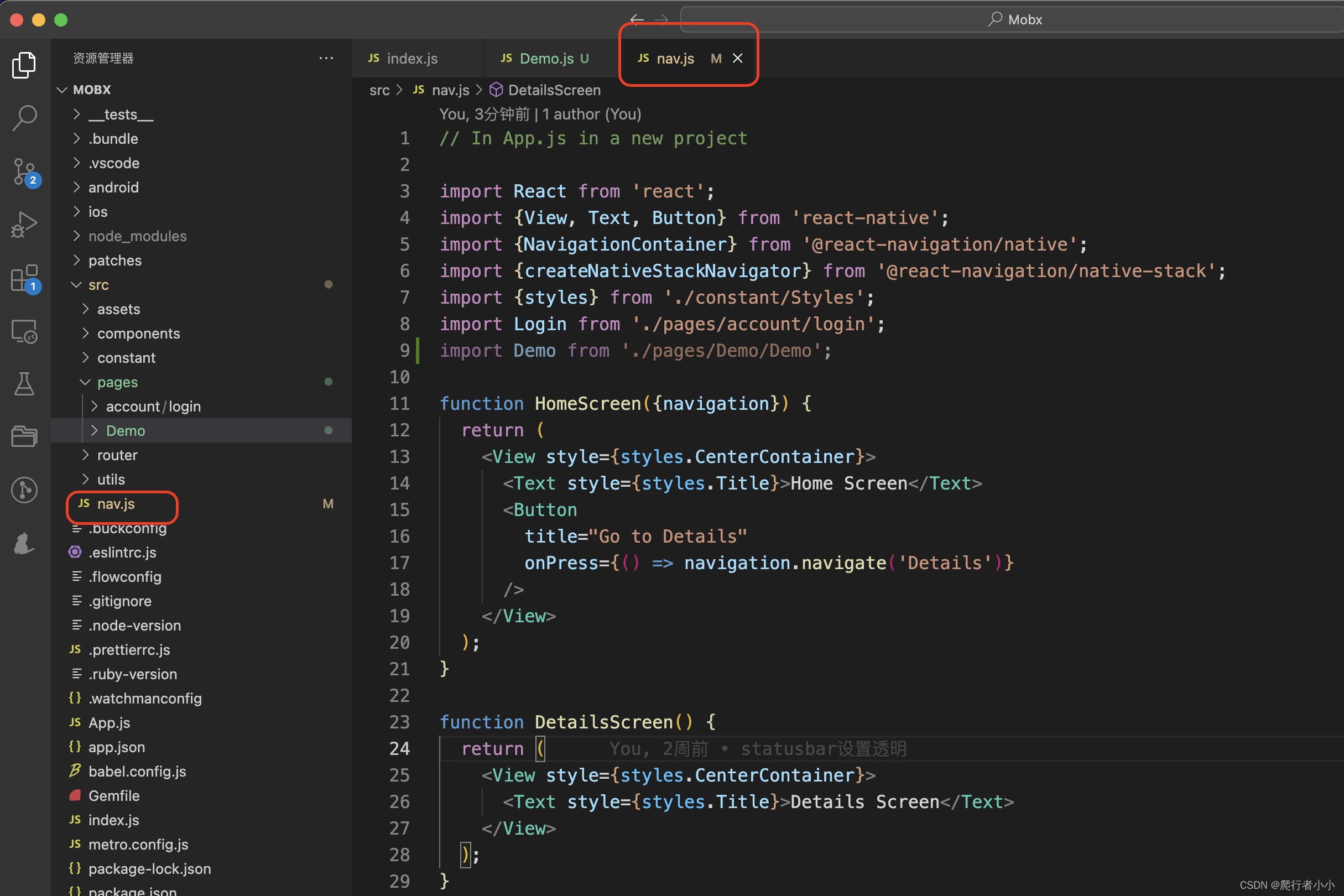Open the Remote Explorer icon
Screen dimensions: 1344x896
[24, 331]
